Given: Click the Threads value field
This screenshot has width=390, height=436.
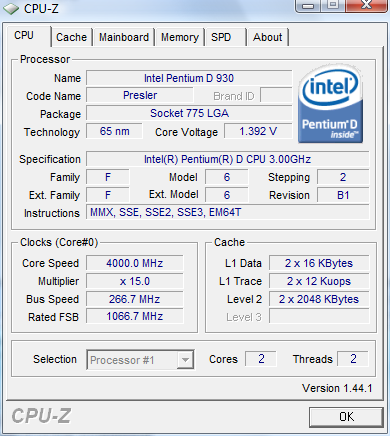Looking at the screenshot, I should point(353,359).
